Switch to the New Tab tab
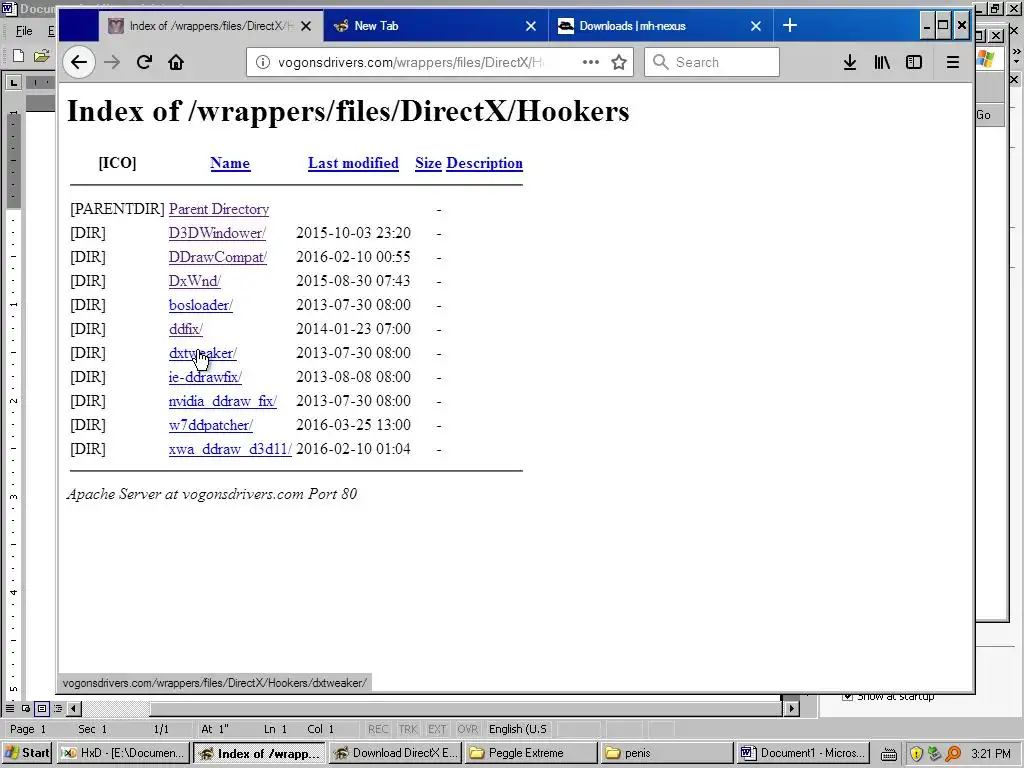Viewport: 1024px width, 768px height. click(x=434, y=26)
